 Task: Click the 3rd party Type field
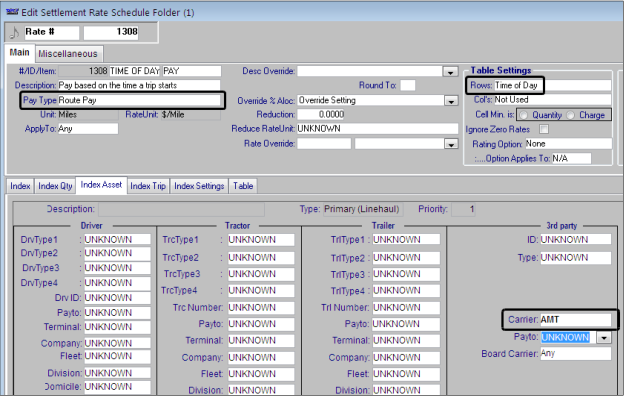(575, 258)
